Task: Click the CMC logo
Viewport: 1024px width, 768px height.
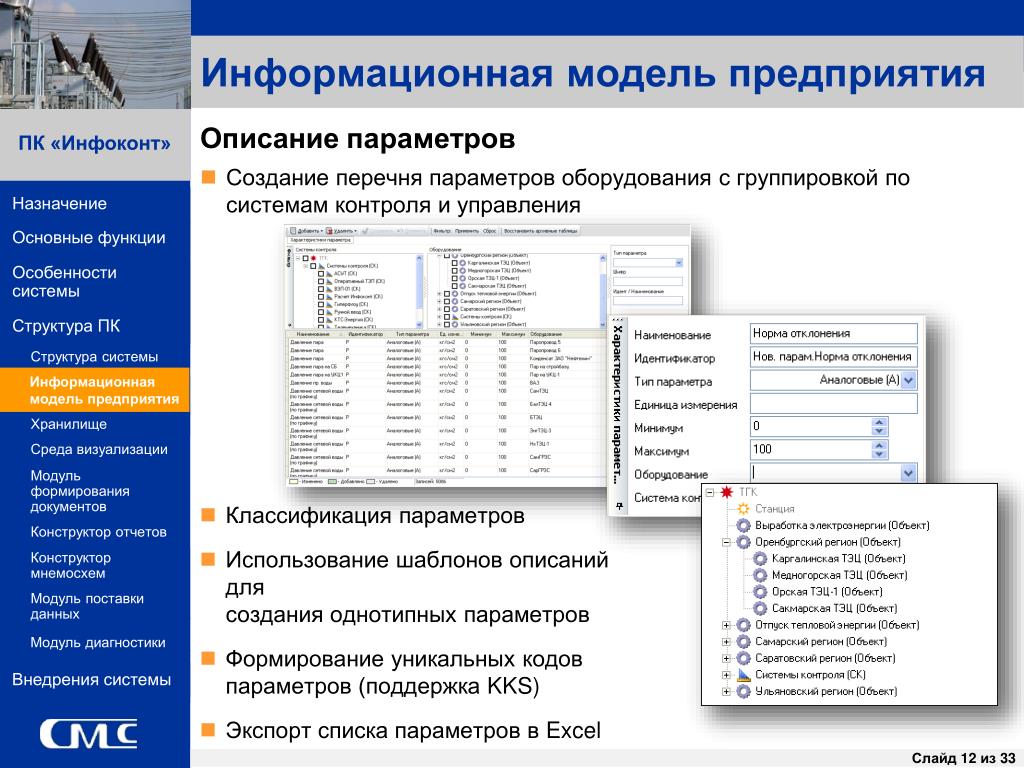Action: [x=88, y=734]
